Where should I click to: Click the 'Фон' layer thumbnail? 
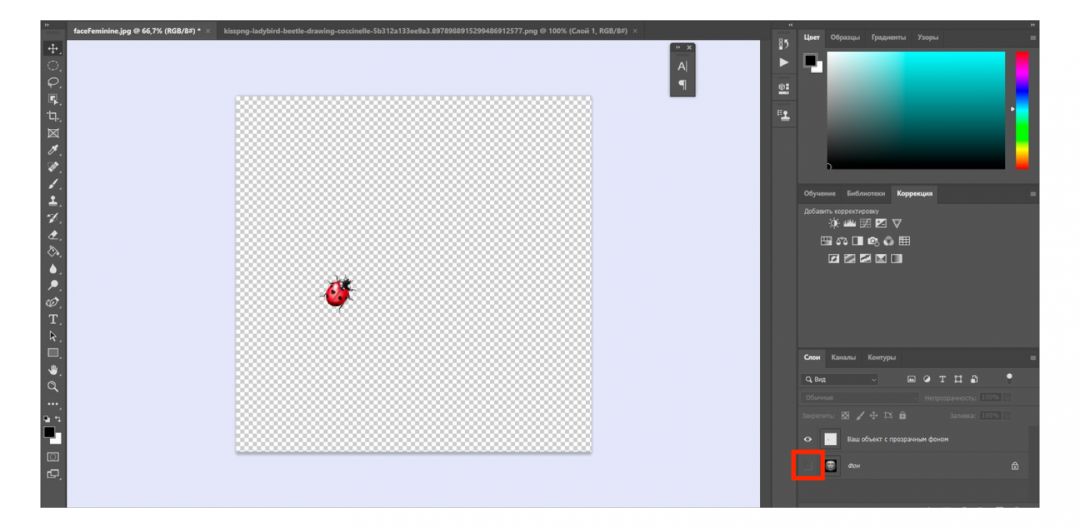pyautogui.click(x=831, y=465)
